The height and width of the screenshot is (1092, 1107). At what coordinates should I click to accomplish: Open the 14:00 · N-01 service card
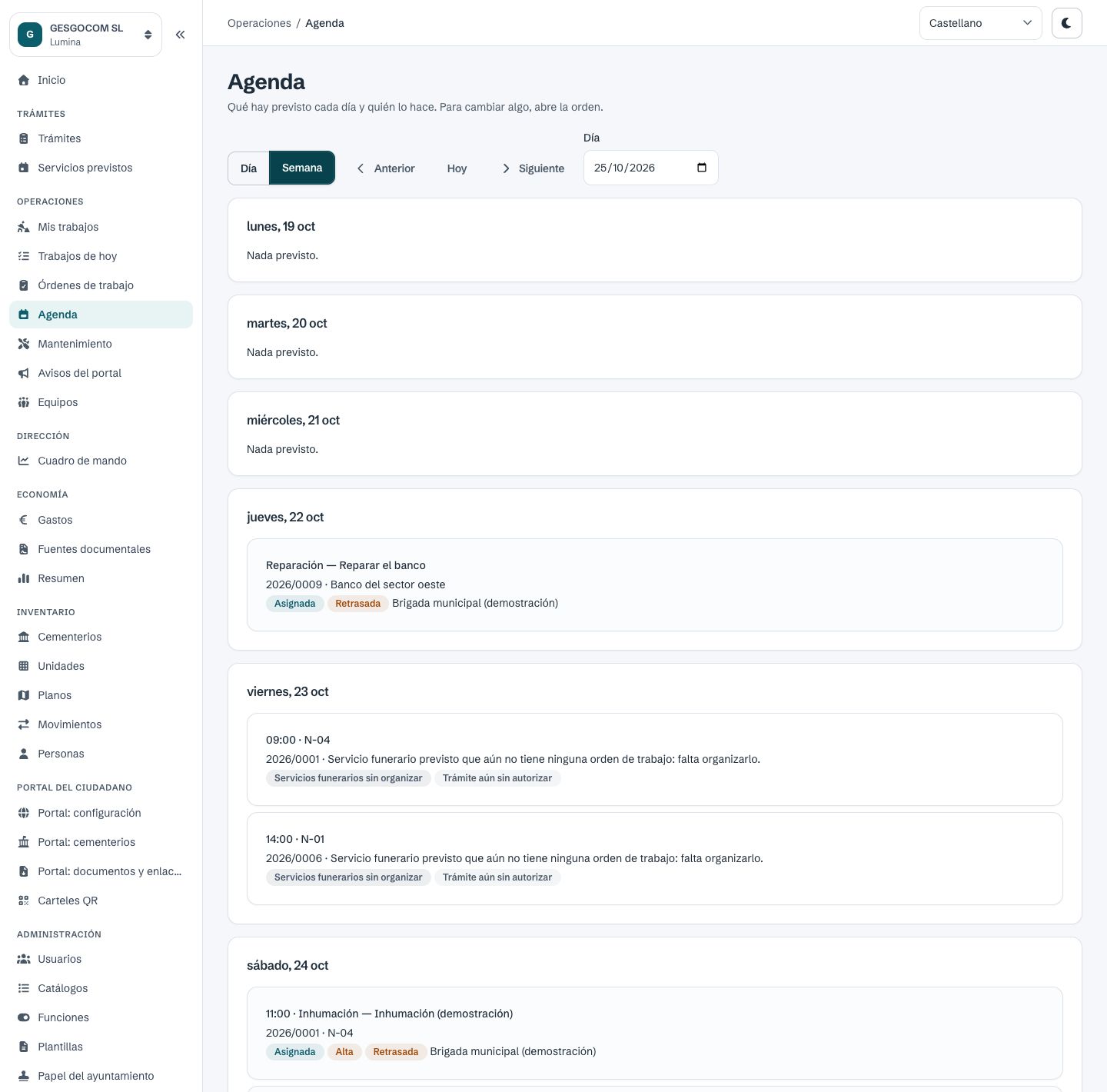click(655, 858)
